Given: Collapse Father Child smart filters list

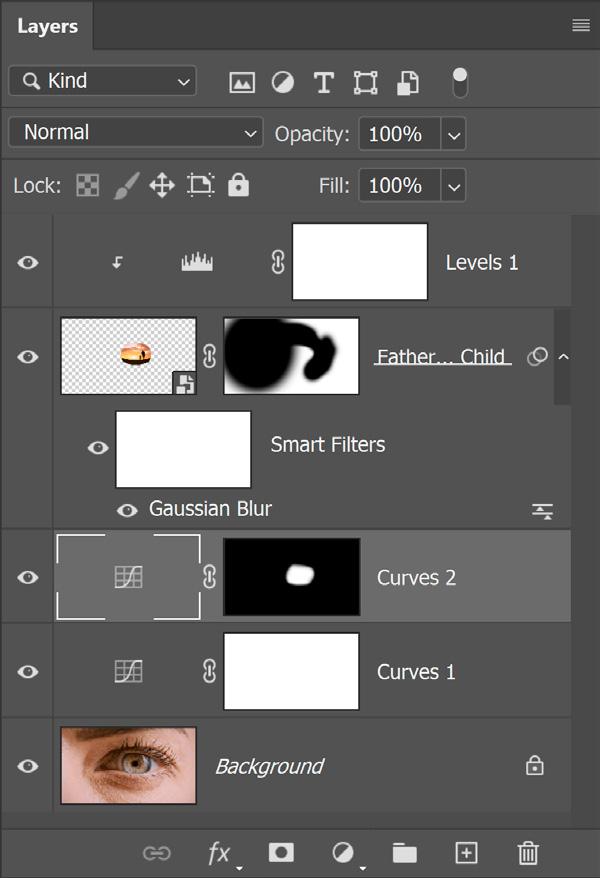Looking at the screenshot, I should 564,357.
